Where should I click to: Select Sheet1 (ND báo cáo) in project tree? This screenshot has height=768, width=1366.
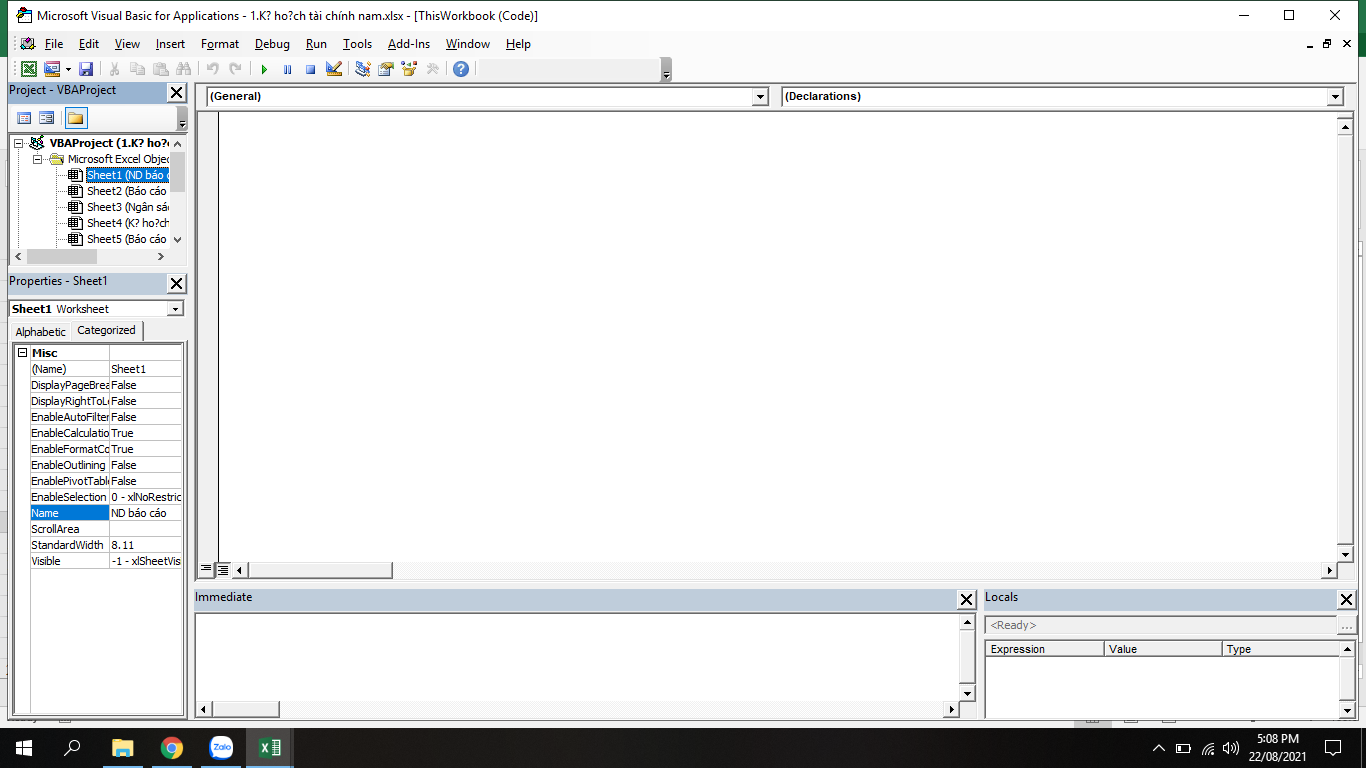(127, 175)
